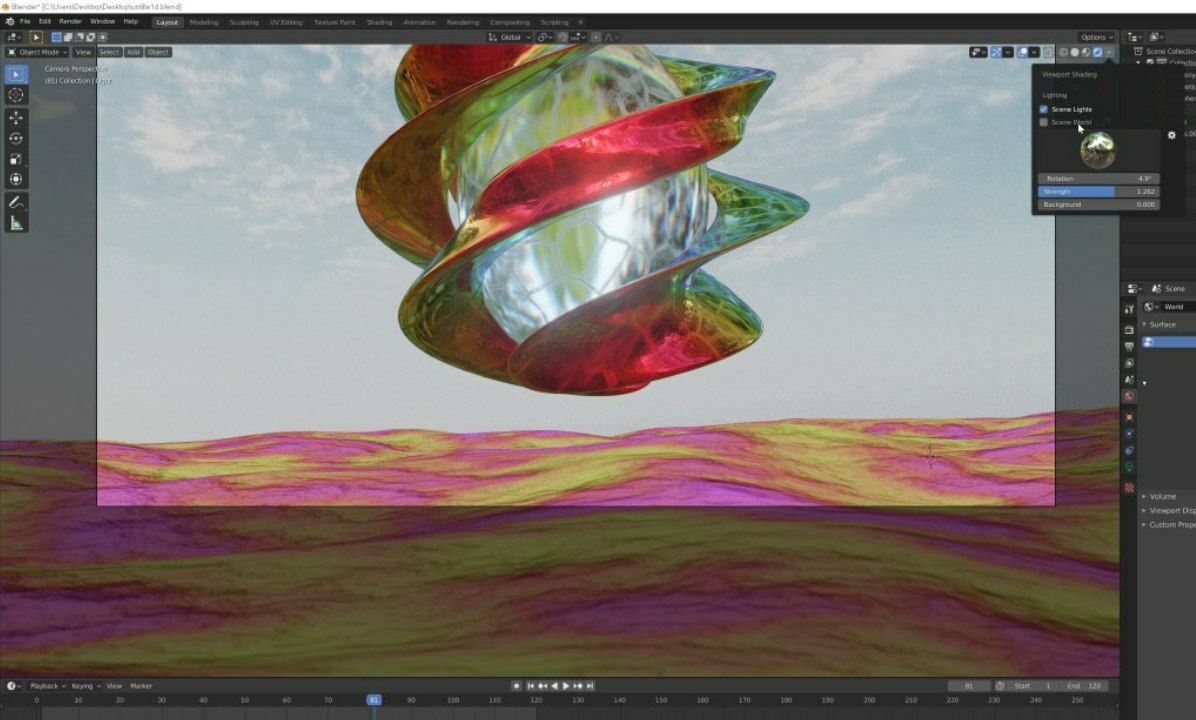Click the viewport Select menu button
Image resolution: width=1196 pixels, height=720 pixels.
[109, 52]
